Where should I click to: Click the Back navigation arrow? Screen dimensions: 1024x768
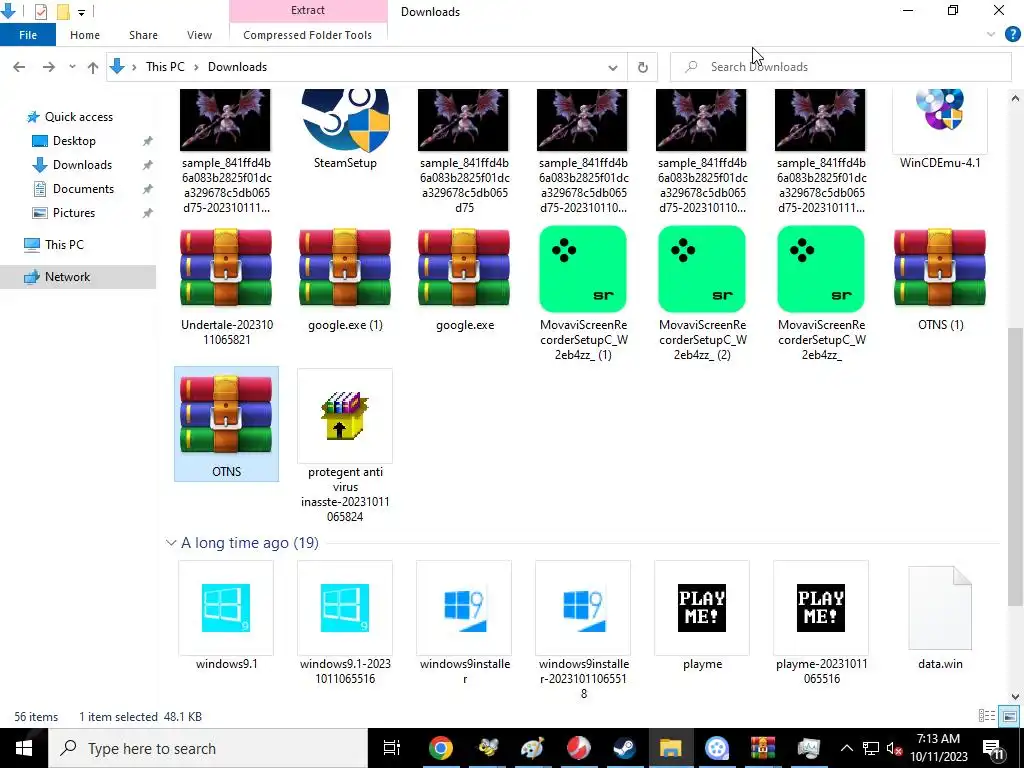[19, 67]
